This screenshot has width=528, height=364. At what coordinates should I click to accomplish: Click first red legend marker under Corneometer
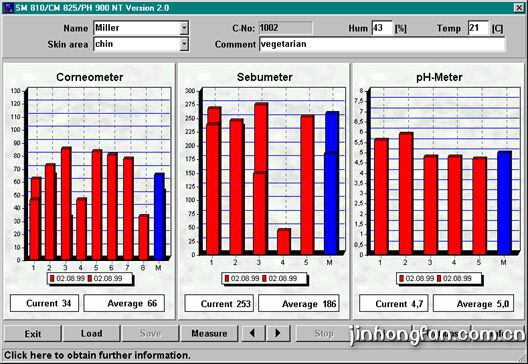tap(52, 279)
